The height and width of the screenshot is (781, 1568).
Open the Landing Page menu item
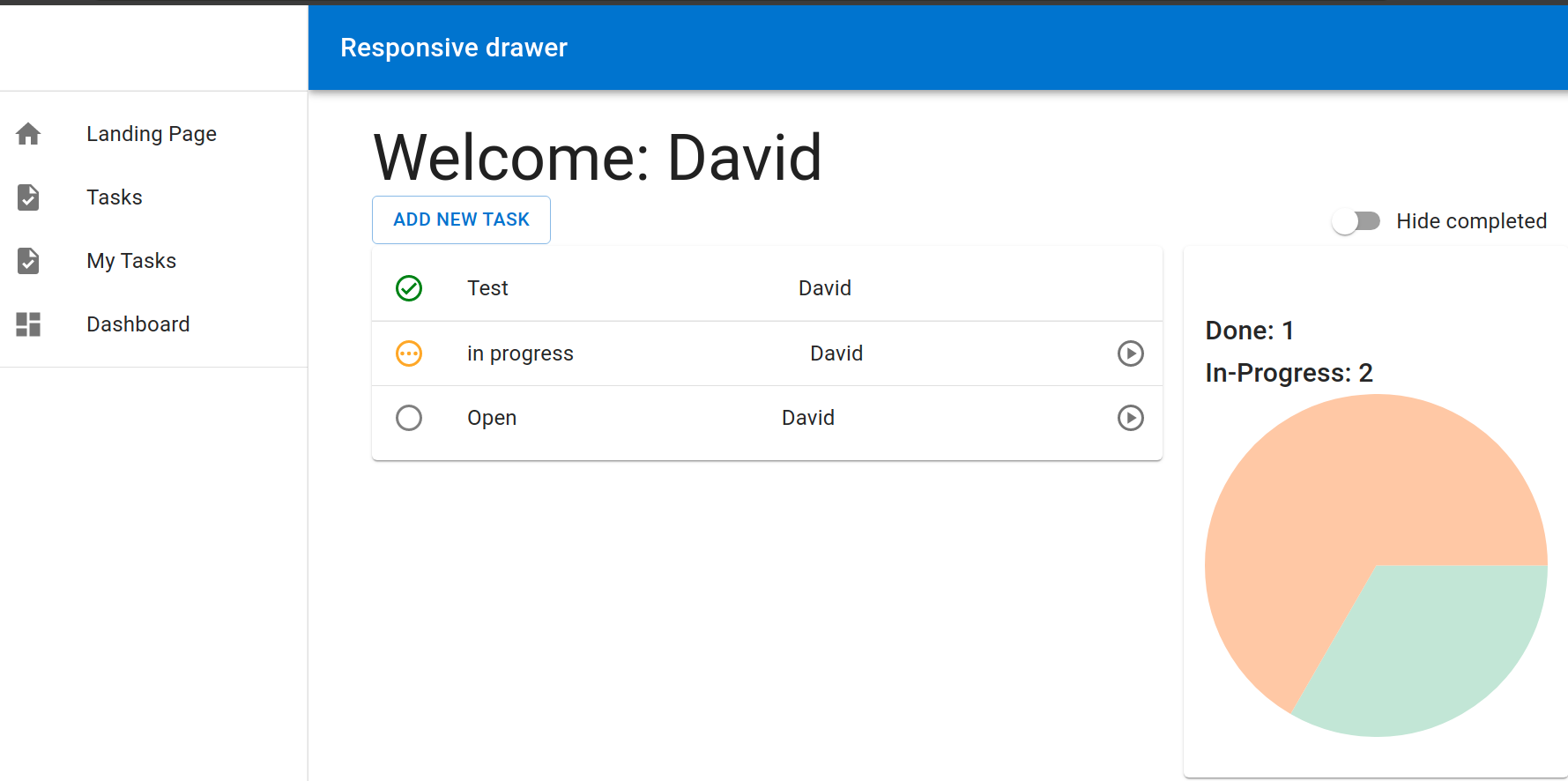click(153, 134)
